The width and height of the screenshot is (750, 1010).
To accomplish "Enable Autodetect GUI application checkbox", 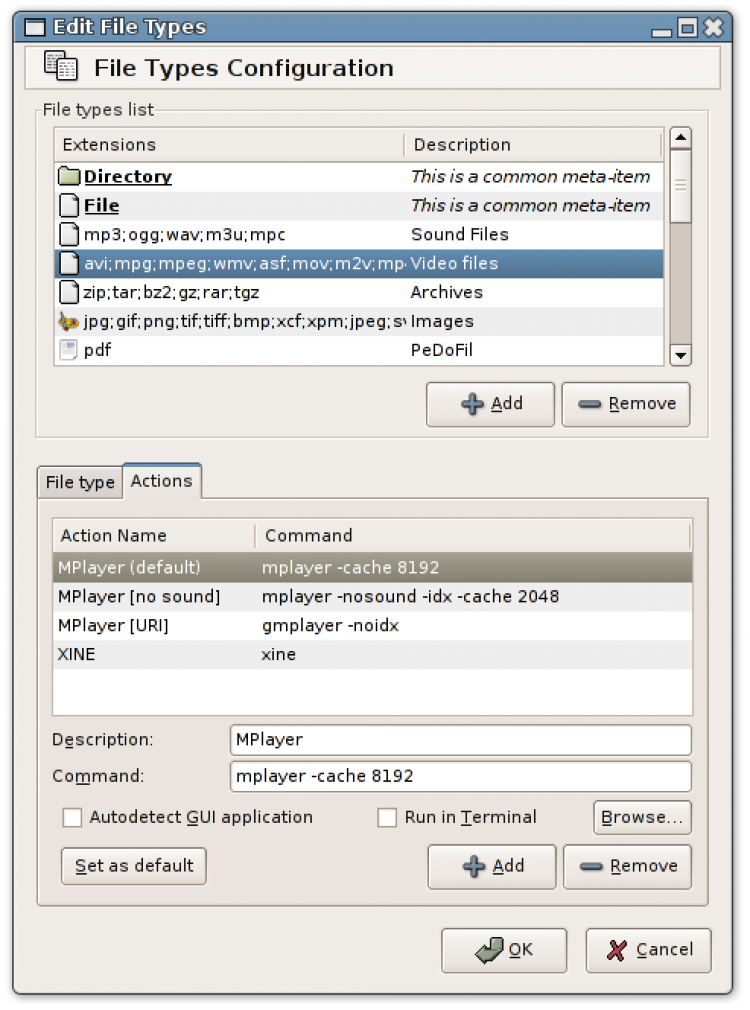I will tap(72, 818).
